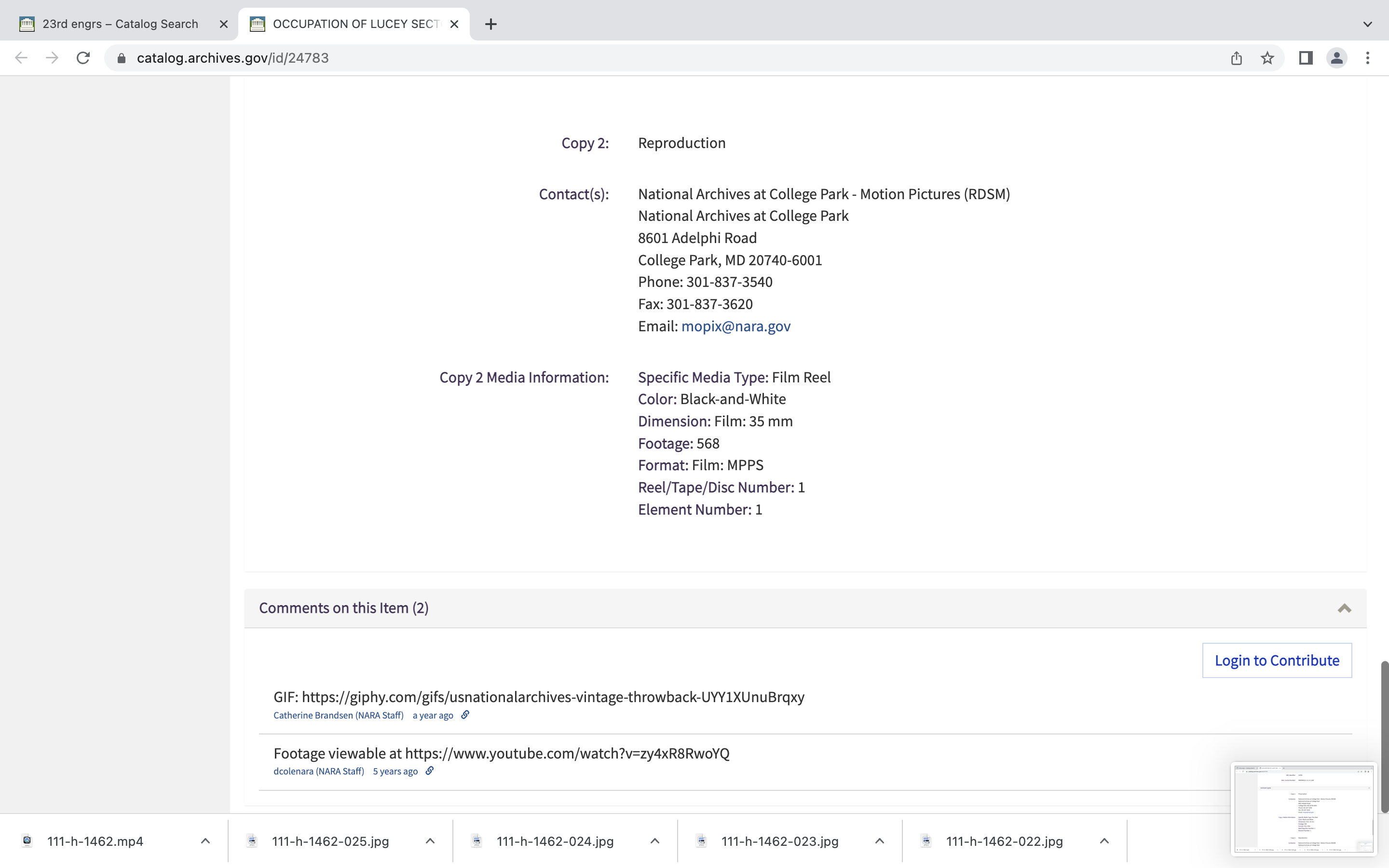The height and width of the screenshot is (868, 1389).
Task: Open the browser side panel icon
Action: (x=1306, y=58)
